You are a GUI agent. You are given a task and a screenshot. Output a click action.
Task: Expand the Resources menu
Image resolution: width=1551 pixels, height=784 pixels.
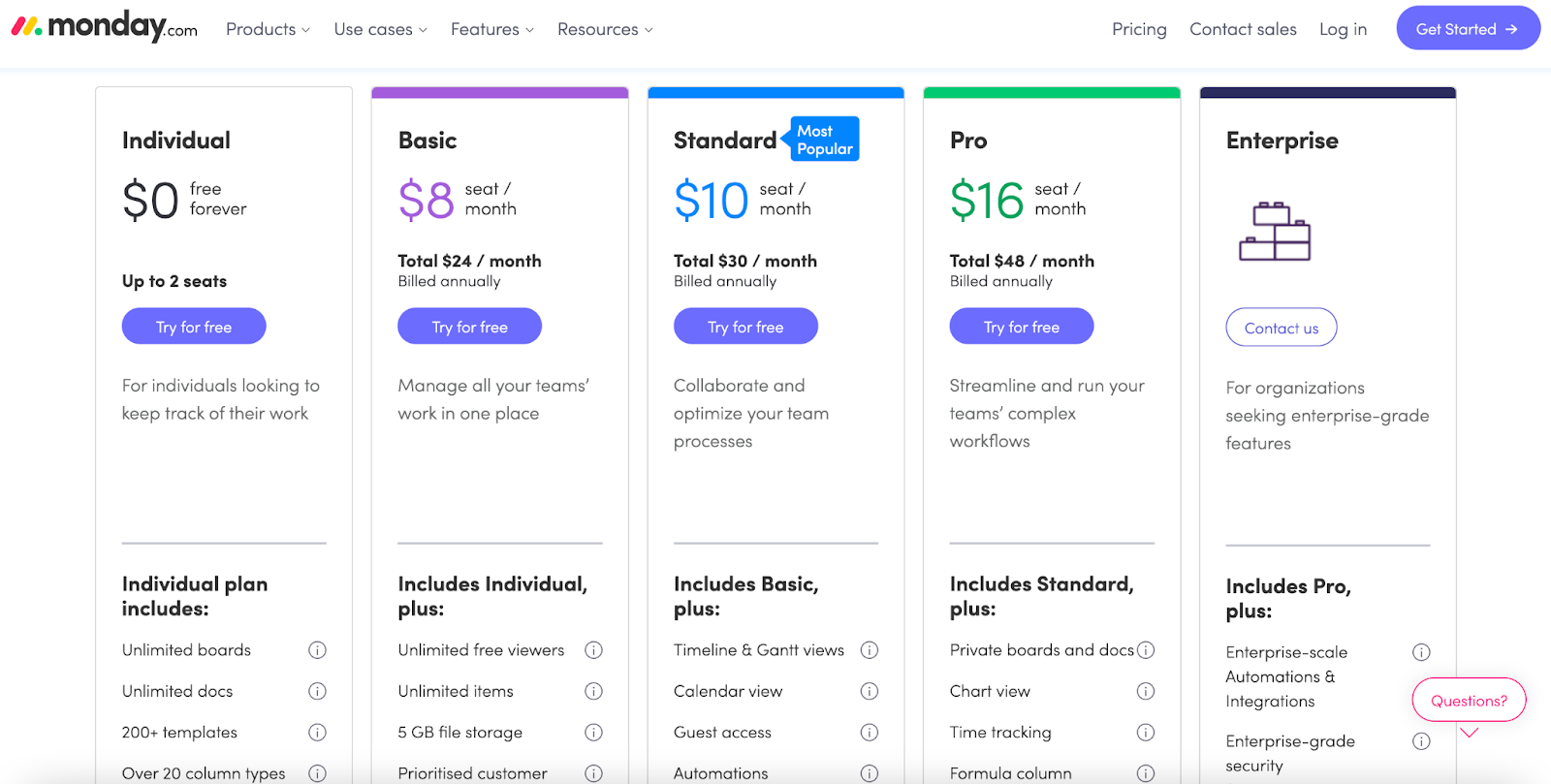tap(605, 29)
